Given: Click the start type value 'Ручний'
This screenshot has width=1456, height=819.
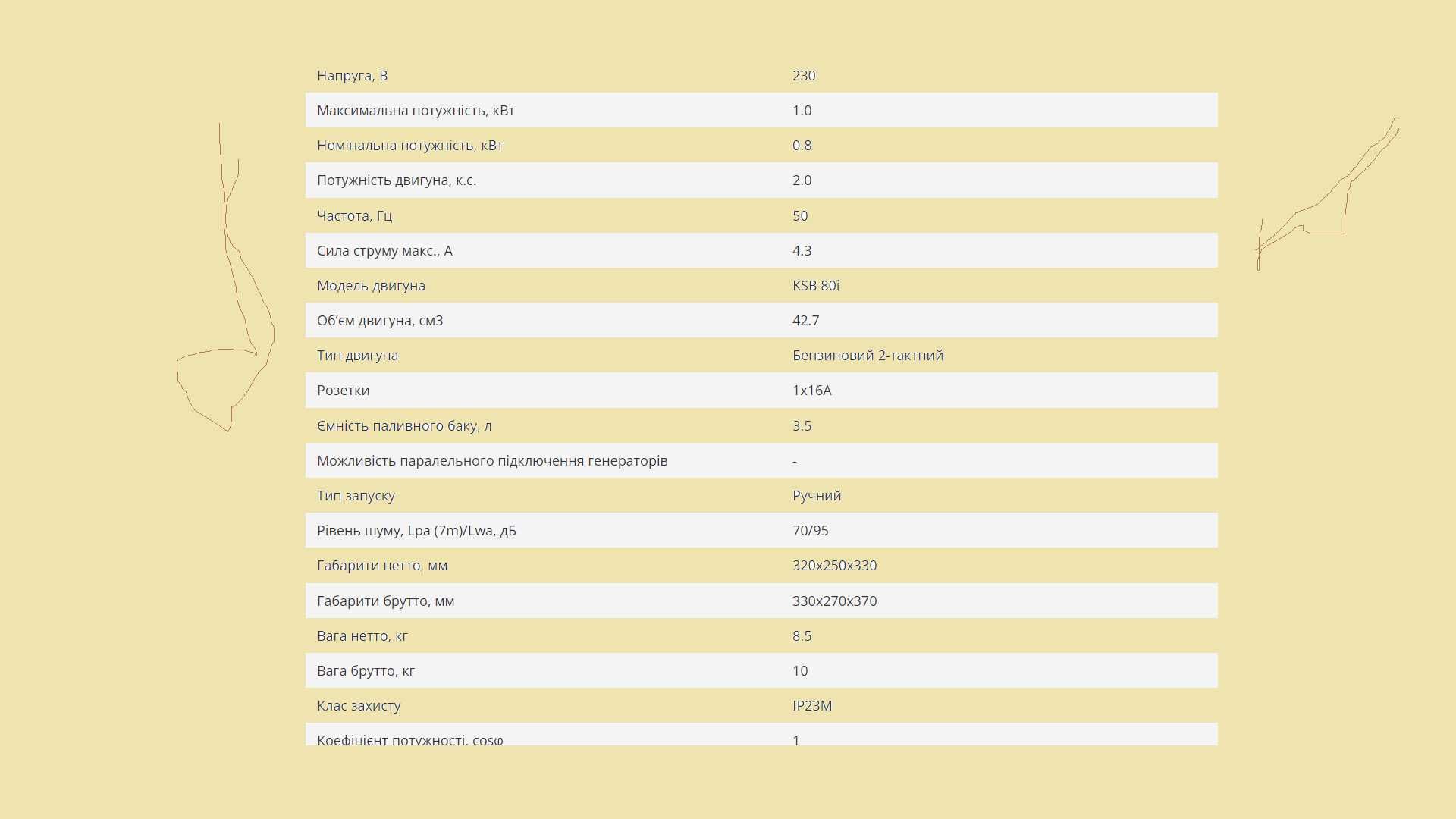Looking at the screenshot, I should 817,496.
